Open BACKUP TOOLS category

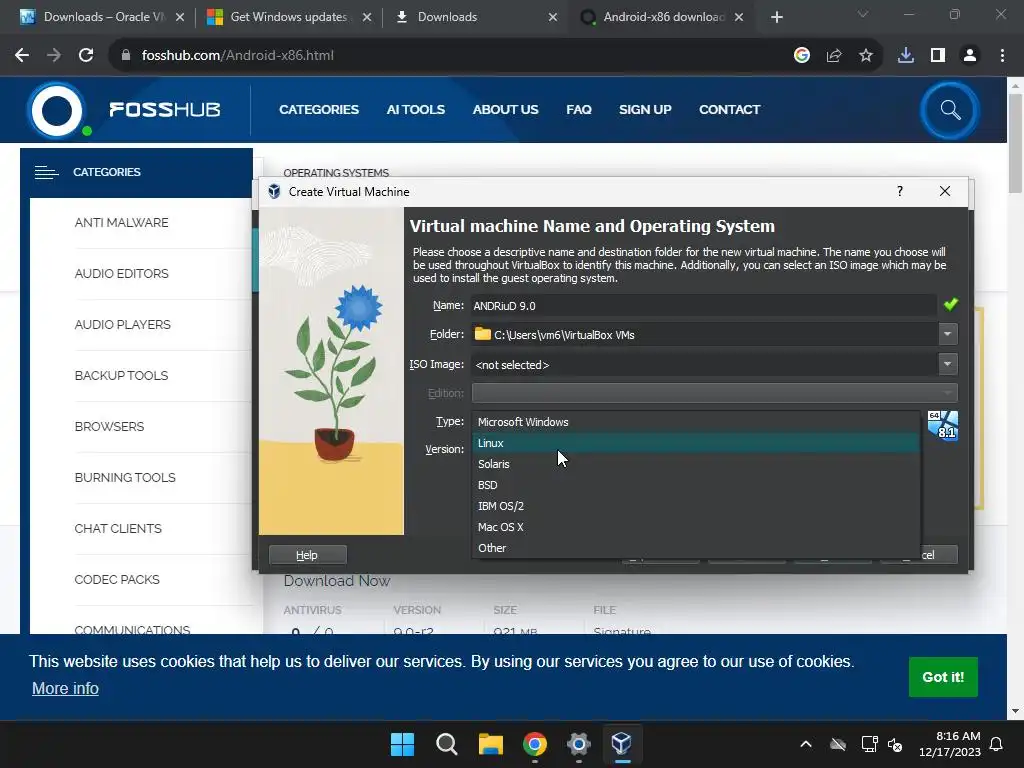point(121,376)
